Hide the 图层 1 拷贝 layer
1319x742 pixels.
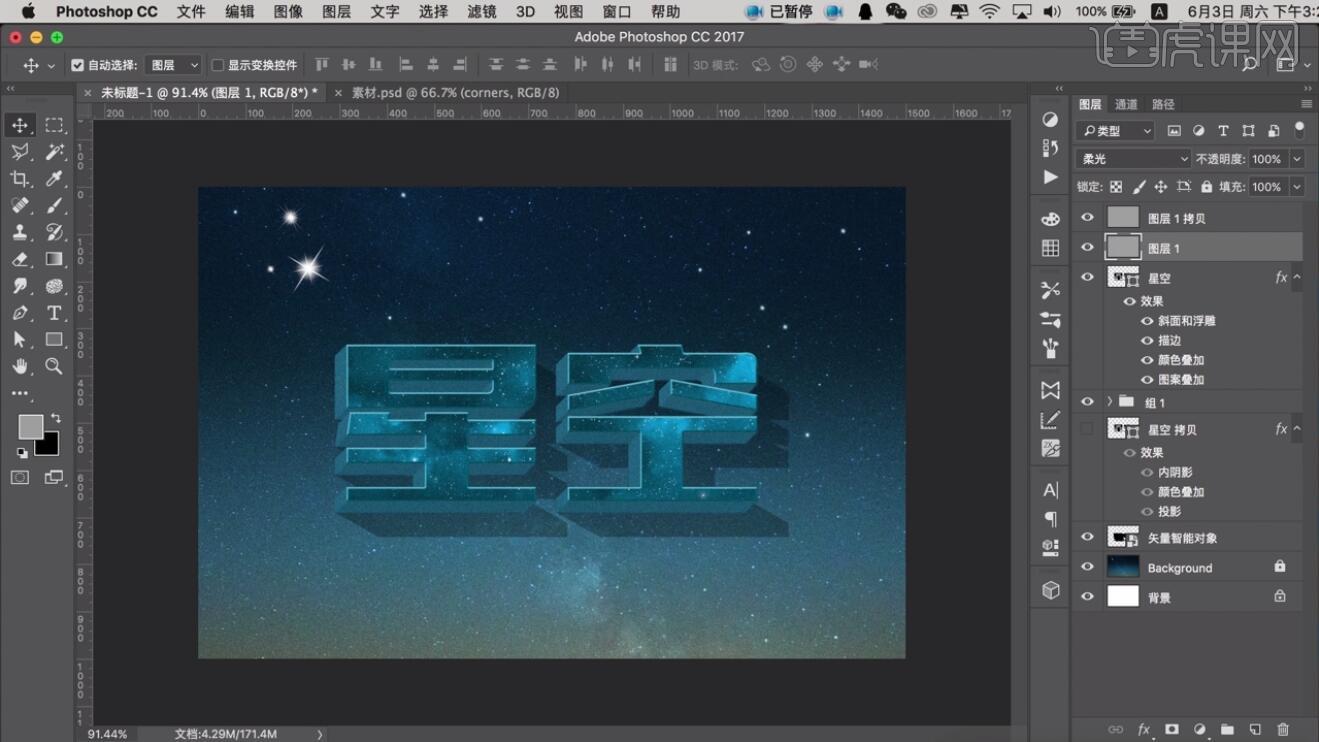coord(1087,217)
